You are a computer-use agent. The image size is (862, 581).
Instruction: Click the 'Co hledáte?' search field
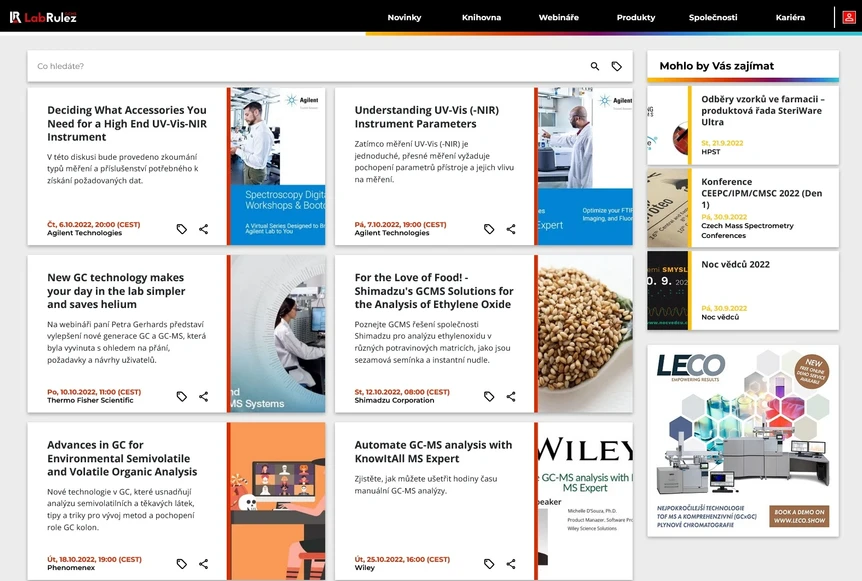click(x=300, y=66)
